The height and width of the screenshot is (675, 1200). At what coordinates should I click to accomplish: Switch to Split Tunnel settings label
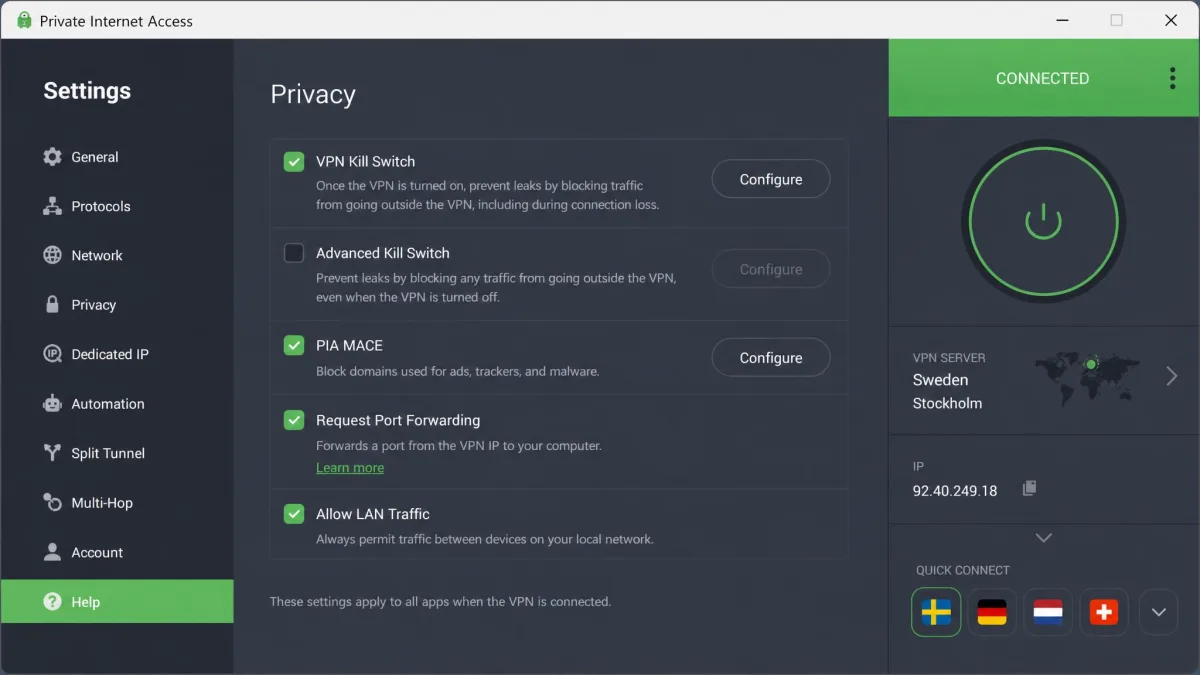pyautogui.click(x=108, y=453)
